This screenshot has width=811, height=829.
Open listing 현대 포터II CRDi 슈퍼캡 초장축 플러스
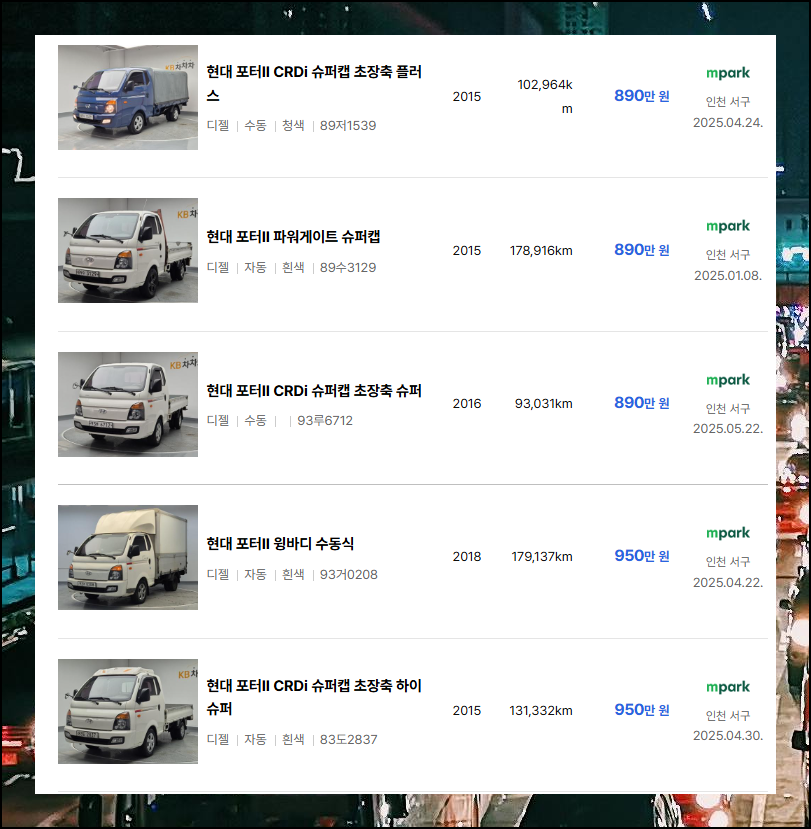[314, 83]
